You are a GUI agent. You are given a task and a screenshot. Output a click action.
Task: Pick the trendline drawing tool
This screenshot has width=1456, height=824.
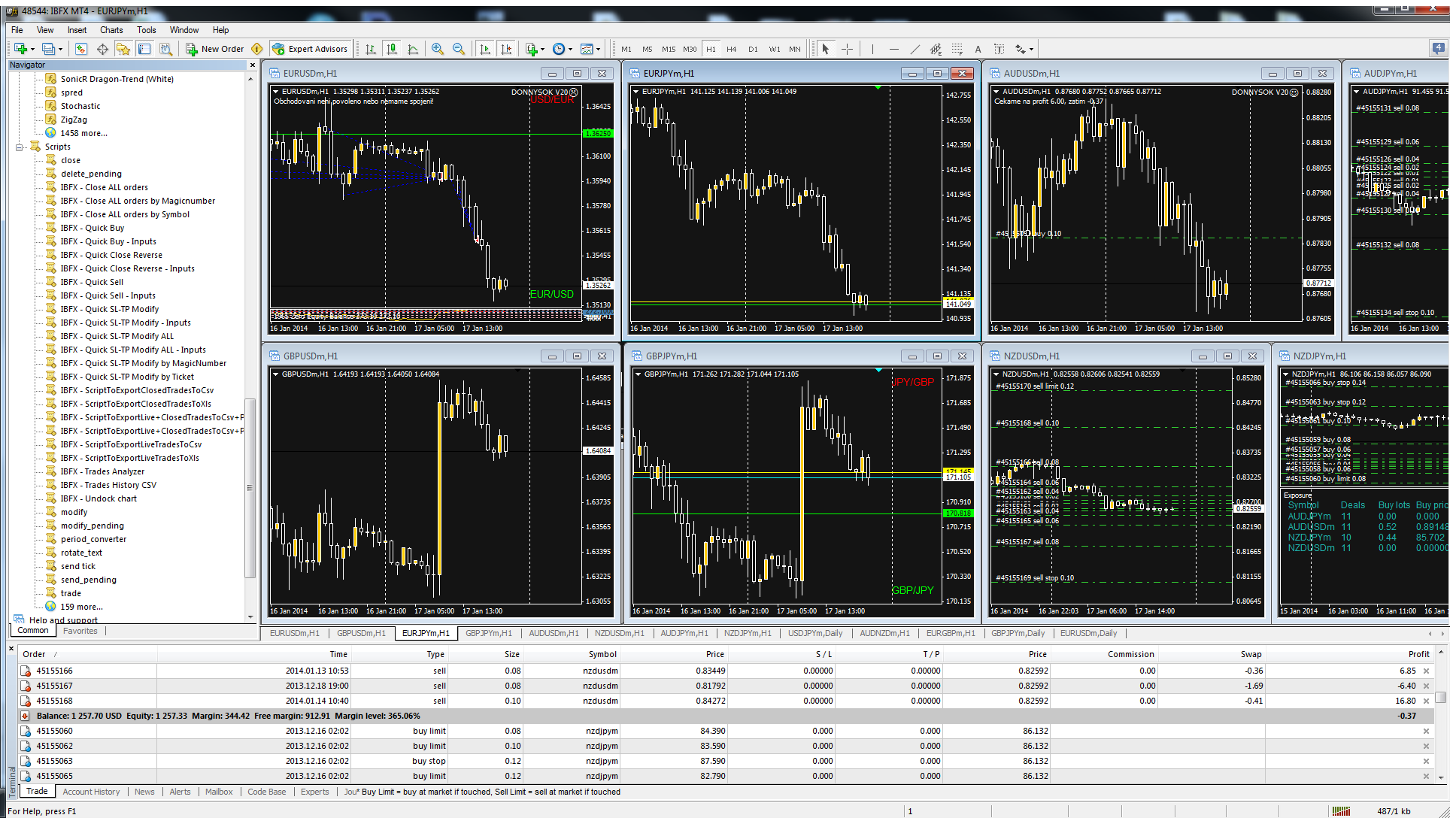click(915, 49)
